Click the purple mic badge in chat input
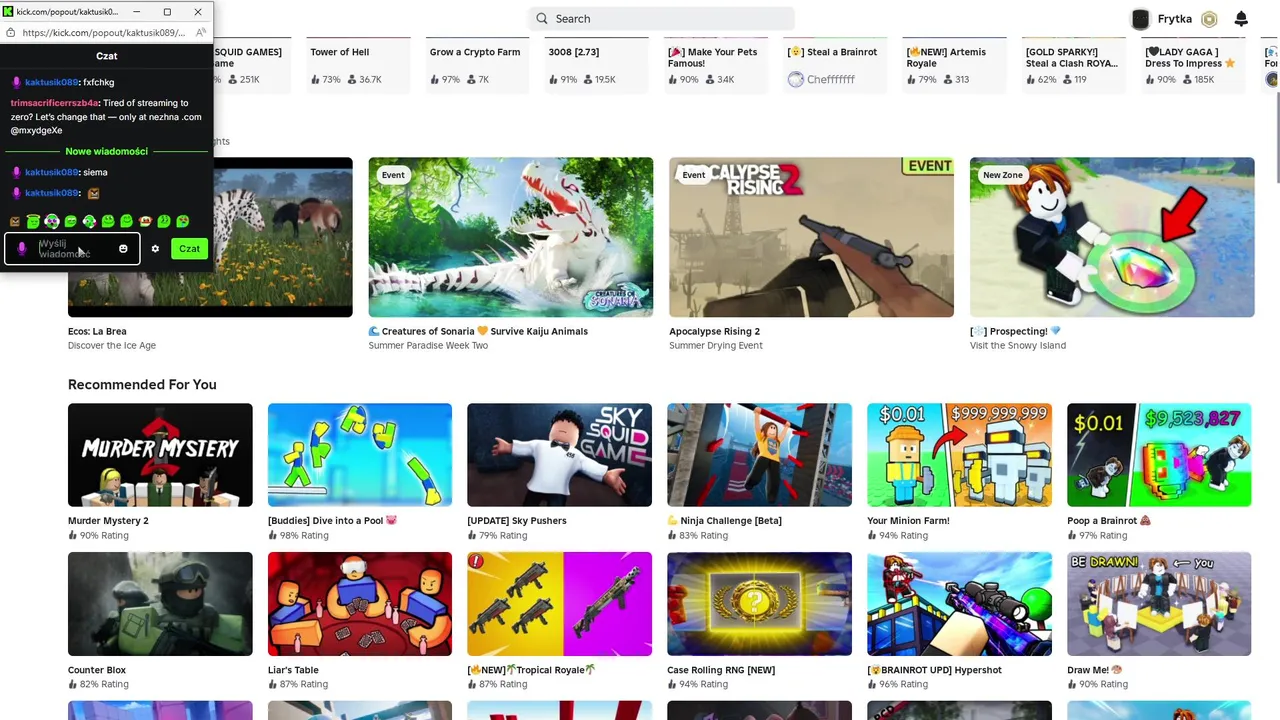This screenshot has width=1280, height=720. (22, 249)
